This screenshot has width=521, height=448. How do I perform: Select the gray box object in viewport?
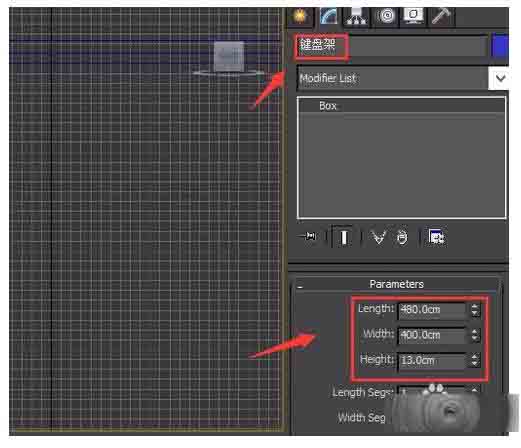point(229,56)
